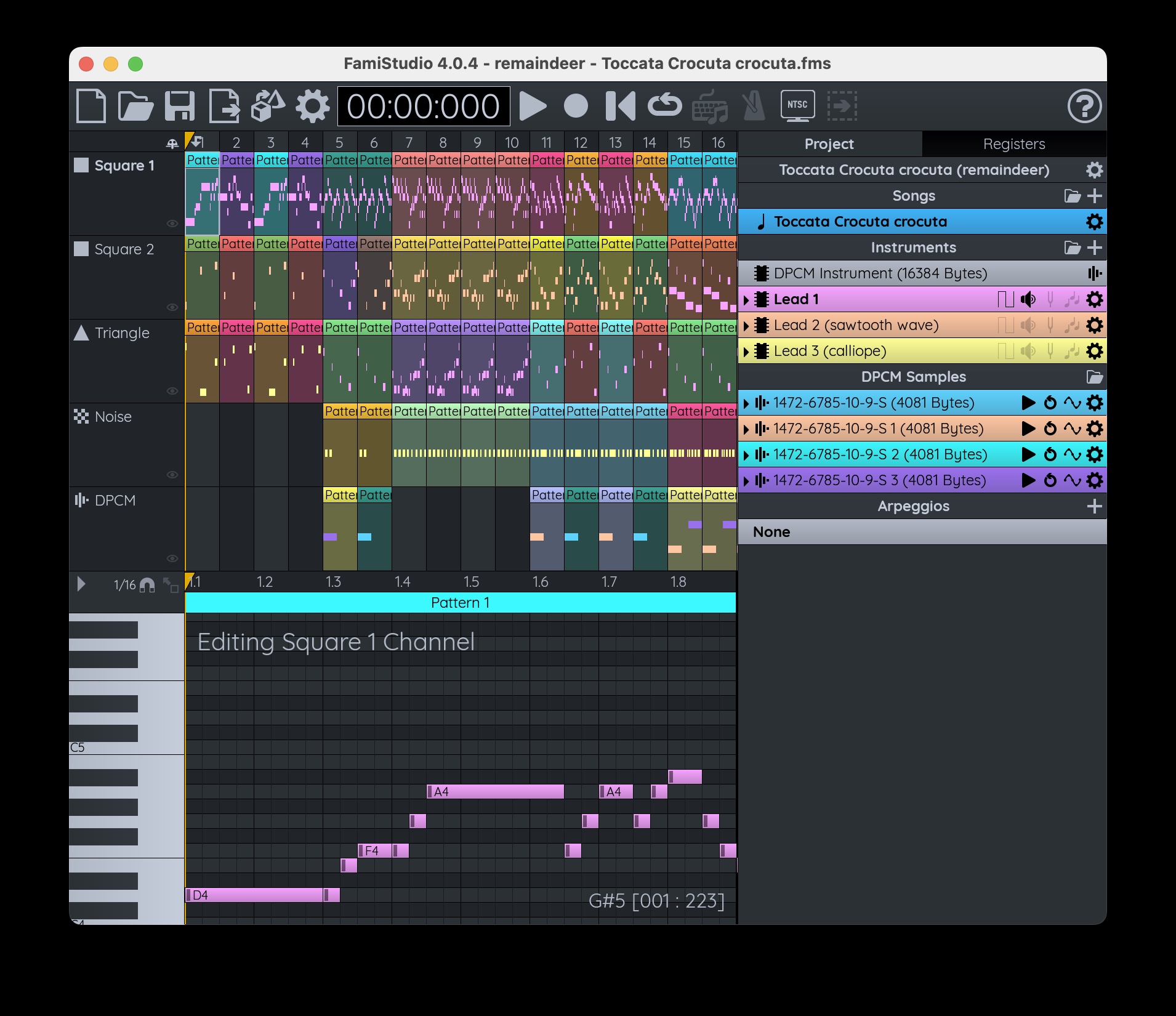1176x1016 pixels.
Task: Open the help question mark icon
Action: pos(1084,106)
